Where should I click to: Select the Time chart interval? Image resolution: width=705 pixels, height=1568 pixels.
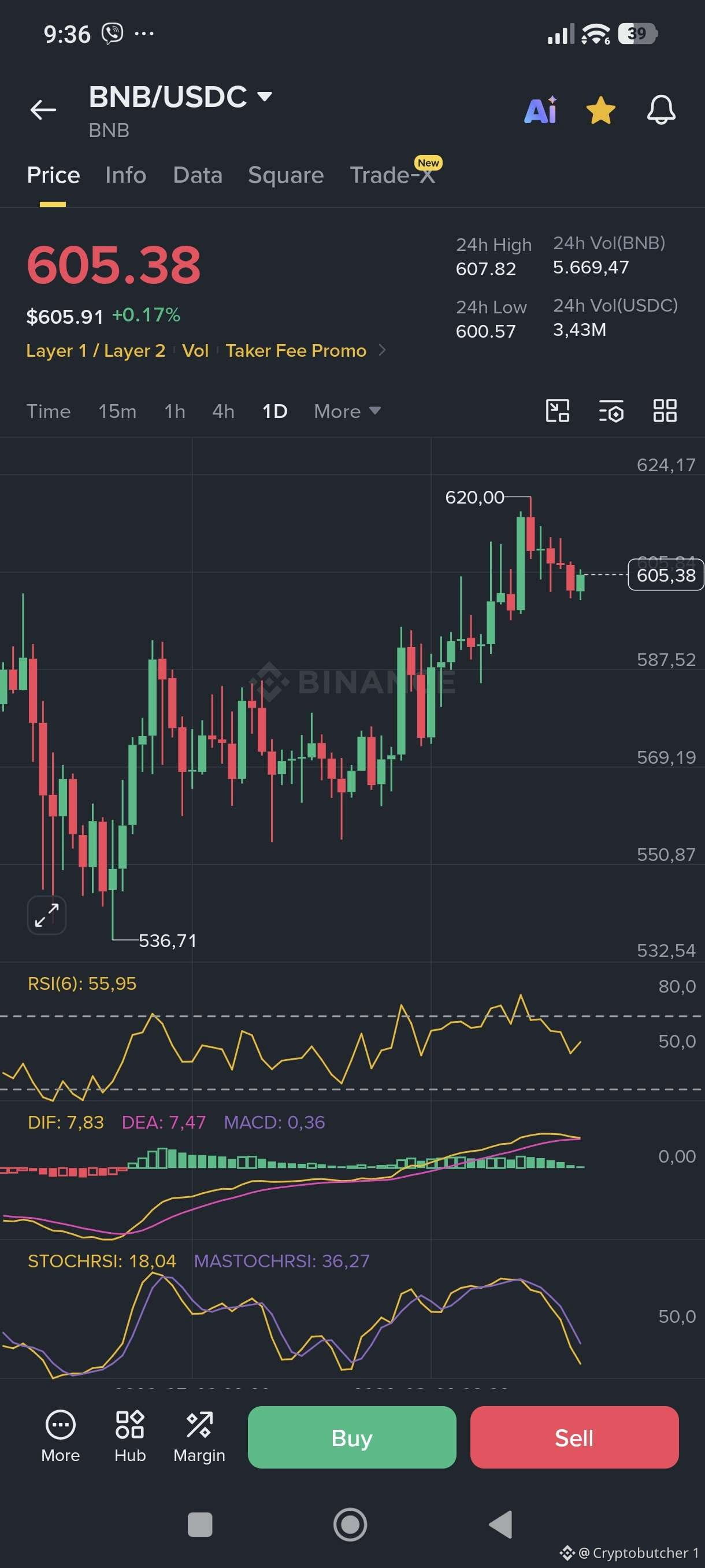[49, 412]
